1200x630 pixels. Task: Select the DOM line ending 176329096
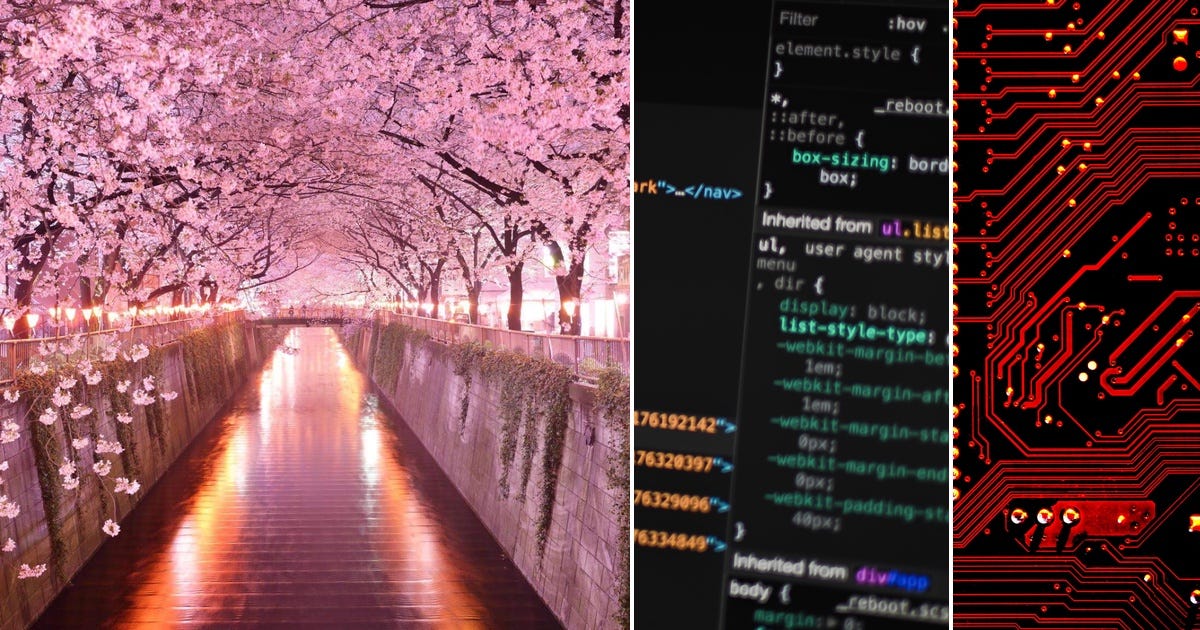[x=683, y=501]
